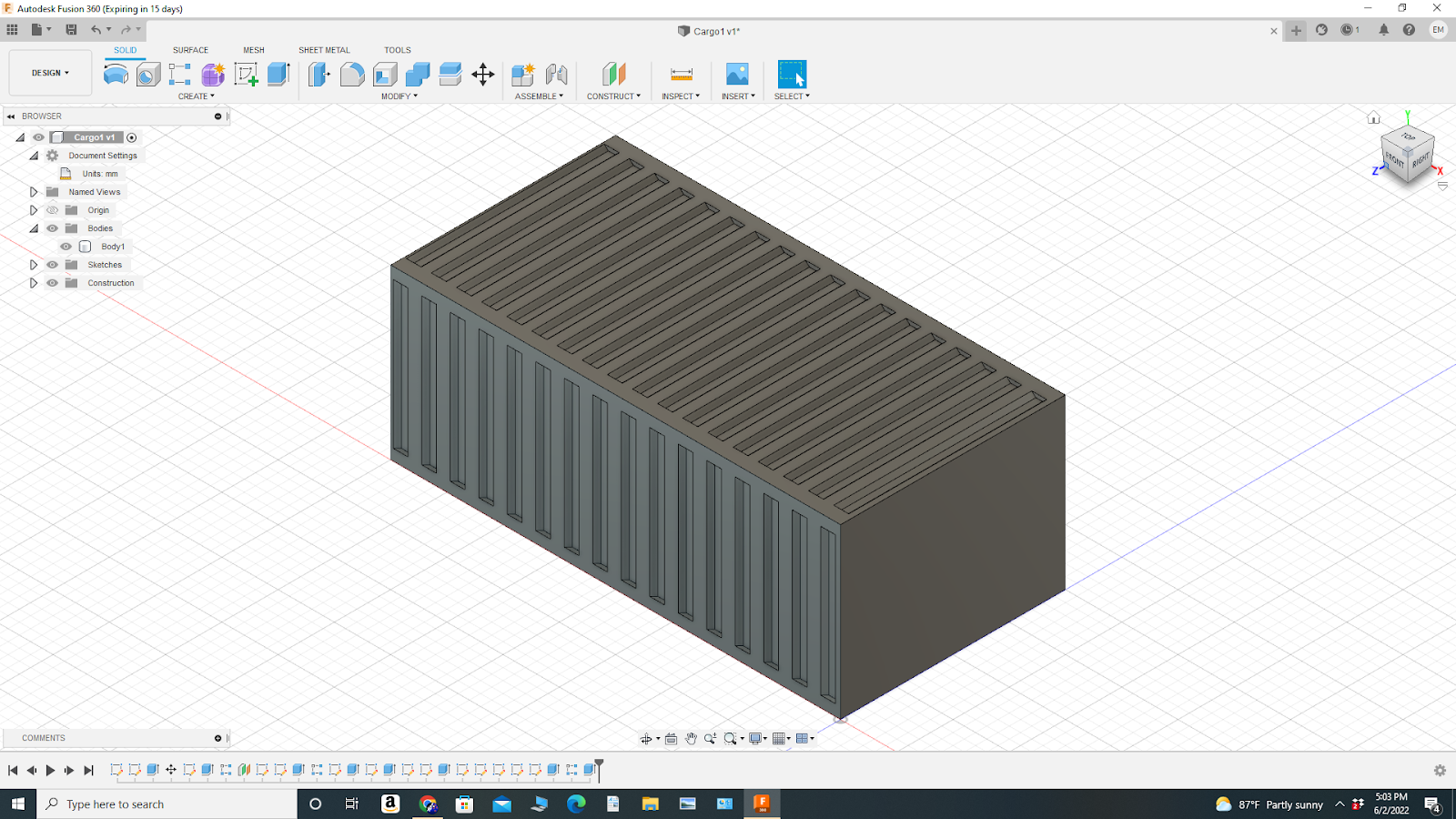
Task: Open the CONSTRUCT dropdown menu
Action: pyautogui.click(x=613, y=96)
